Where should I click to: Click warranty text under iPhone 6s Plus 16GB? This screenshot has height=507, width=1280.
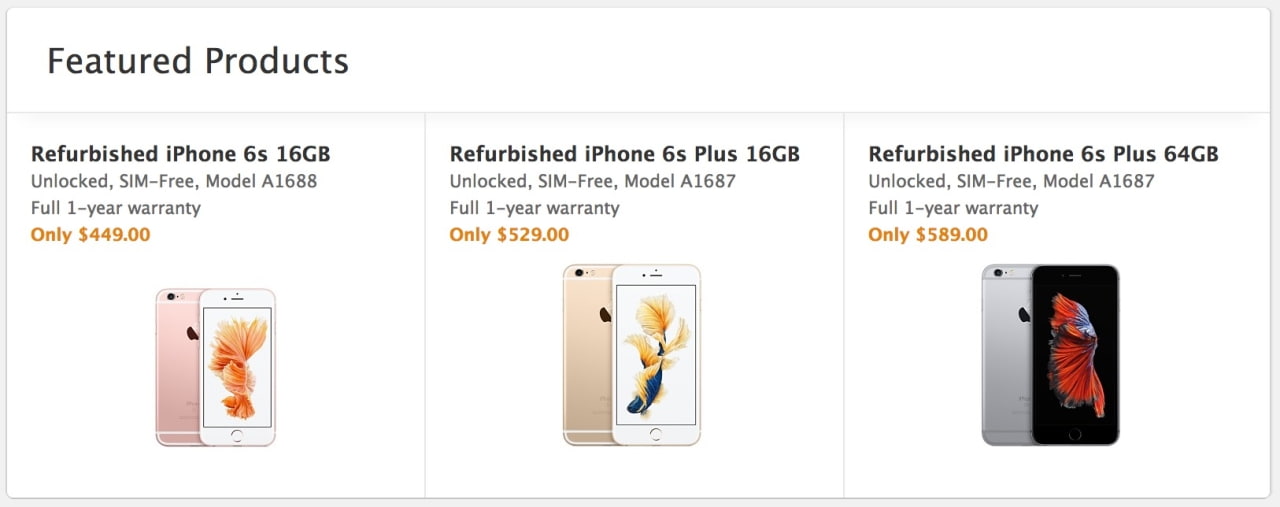[x=534, y=208]
